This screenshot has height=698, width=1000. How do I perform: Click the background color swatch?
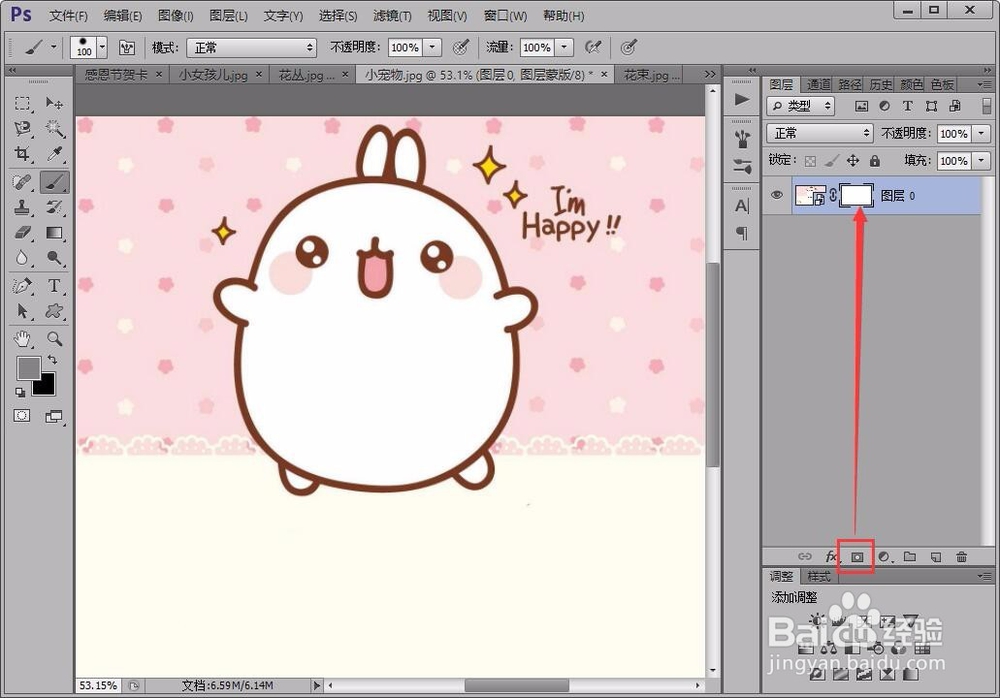coord(46,387)
